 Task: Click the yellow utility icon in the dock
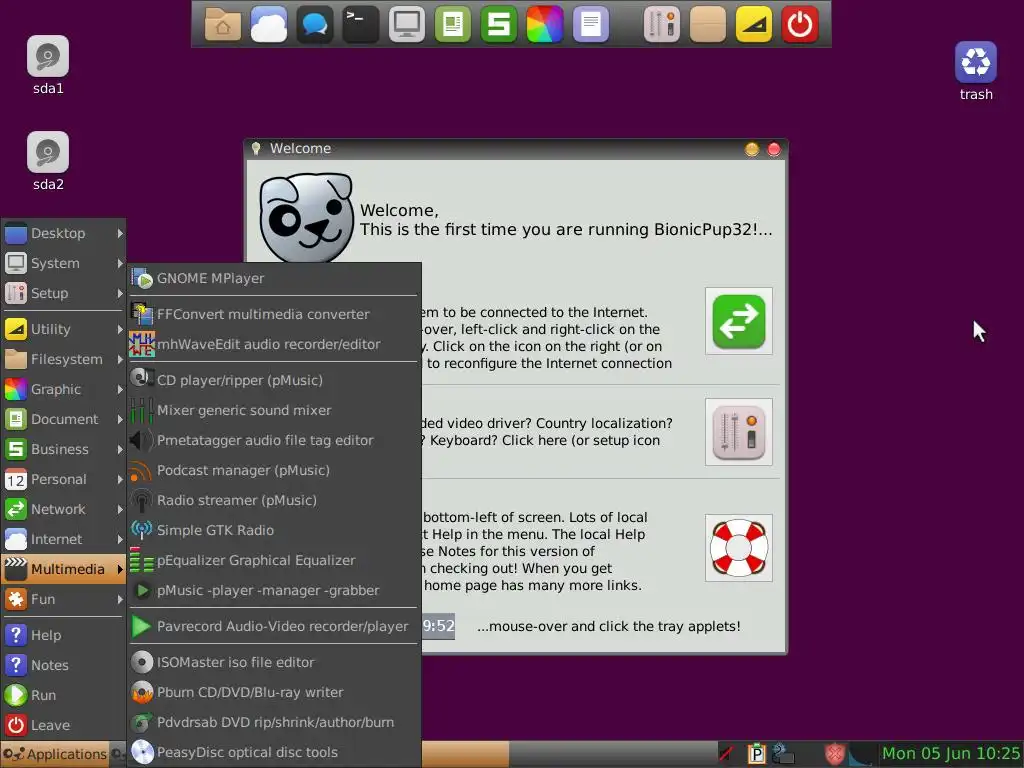(x=754, y=24)
